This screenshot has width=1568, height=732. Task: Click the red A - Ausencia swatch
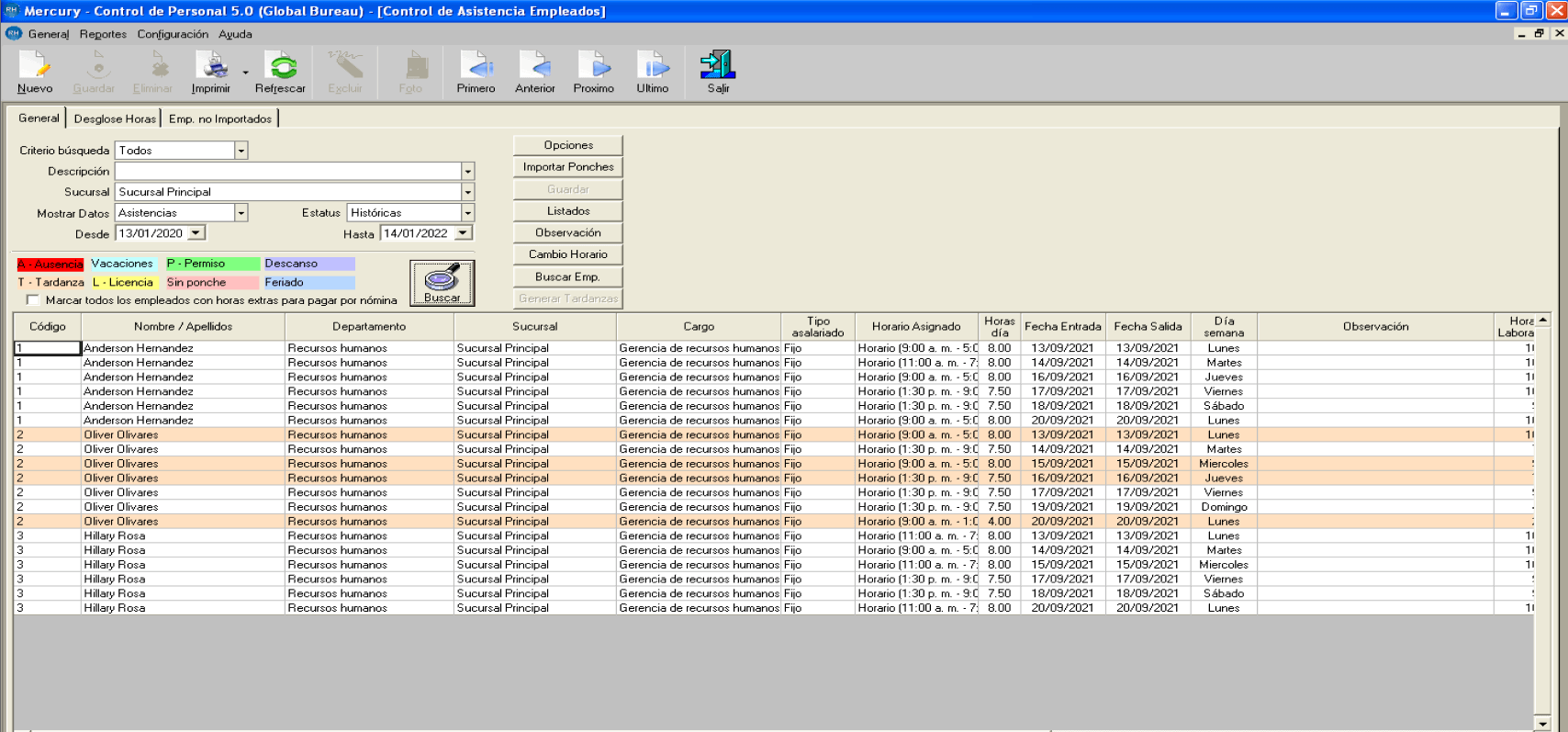[x=50, y=265]
